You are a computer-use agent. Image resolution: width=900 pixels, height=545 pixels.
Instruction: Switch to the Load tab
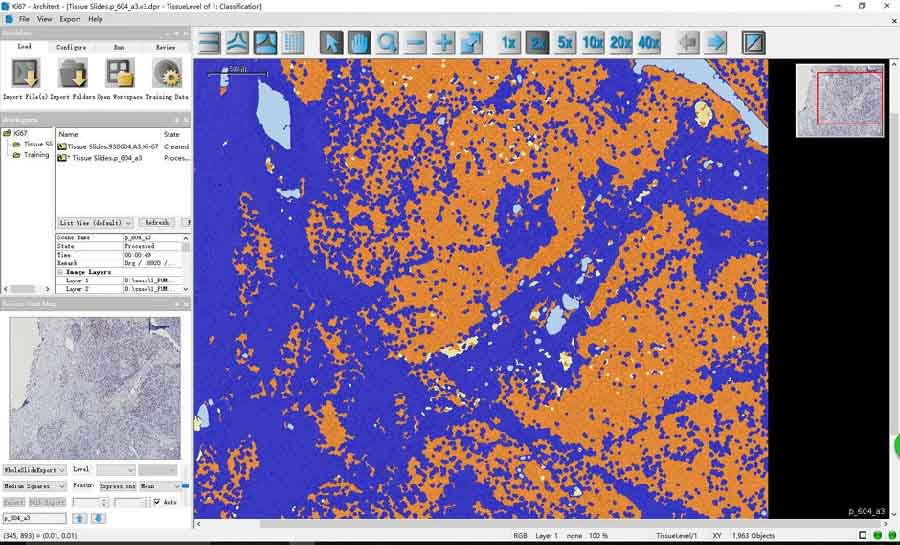click(x=25, y=47)
